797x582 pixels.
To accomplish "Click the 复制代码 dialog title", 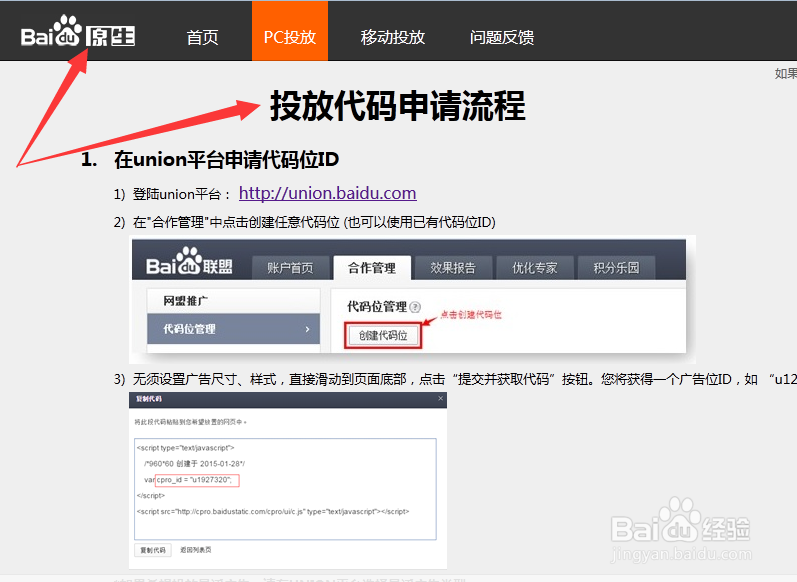I will tap(149, 399).
